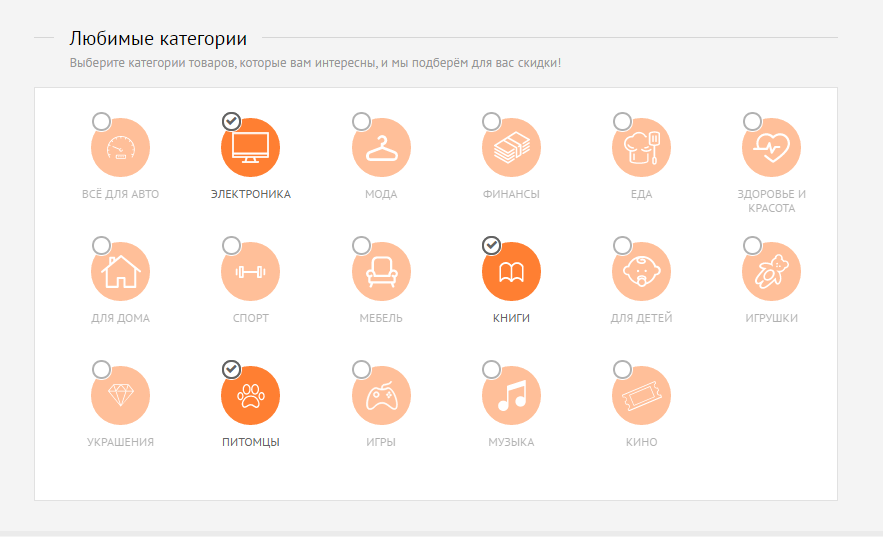Check the circle on Музыка category
This screenshot has width=883, height=537.
coord(492,369)
